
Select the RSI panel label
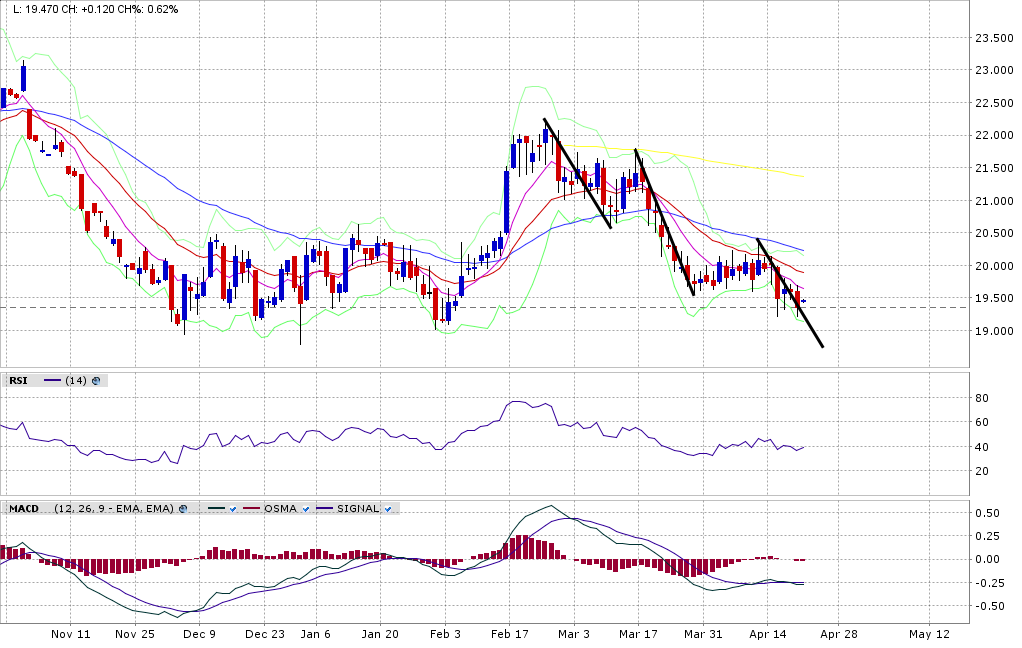click(18, 381)
